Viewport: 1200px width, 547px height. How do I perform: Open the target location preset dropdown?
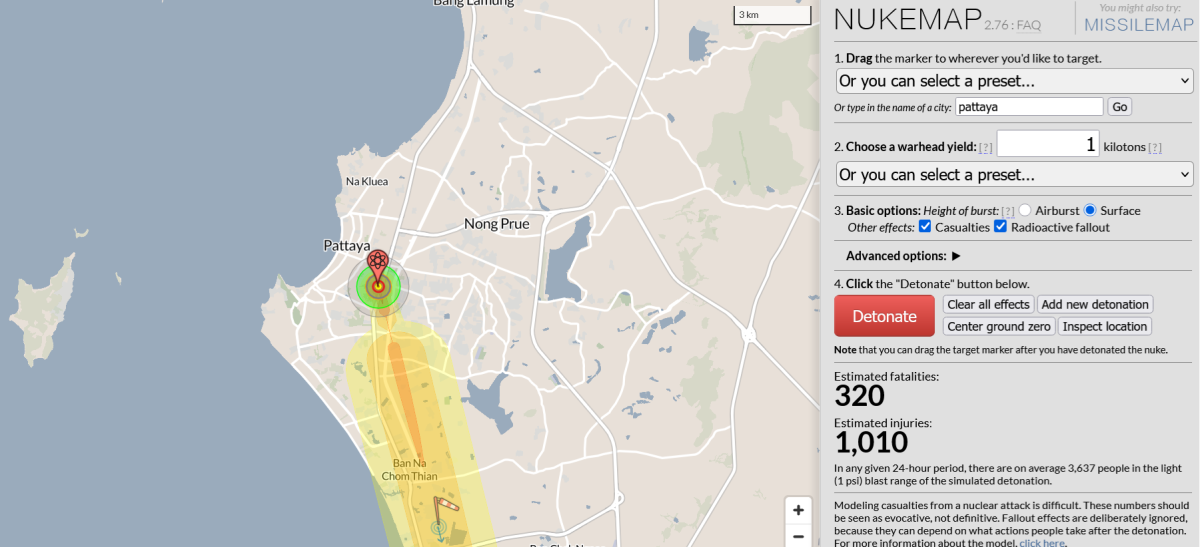1014,80
